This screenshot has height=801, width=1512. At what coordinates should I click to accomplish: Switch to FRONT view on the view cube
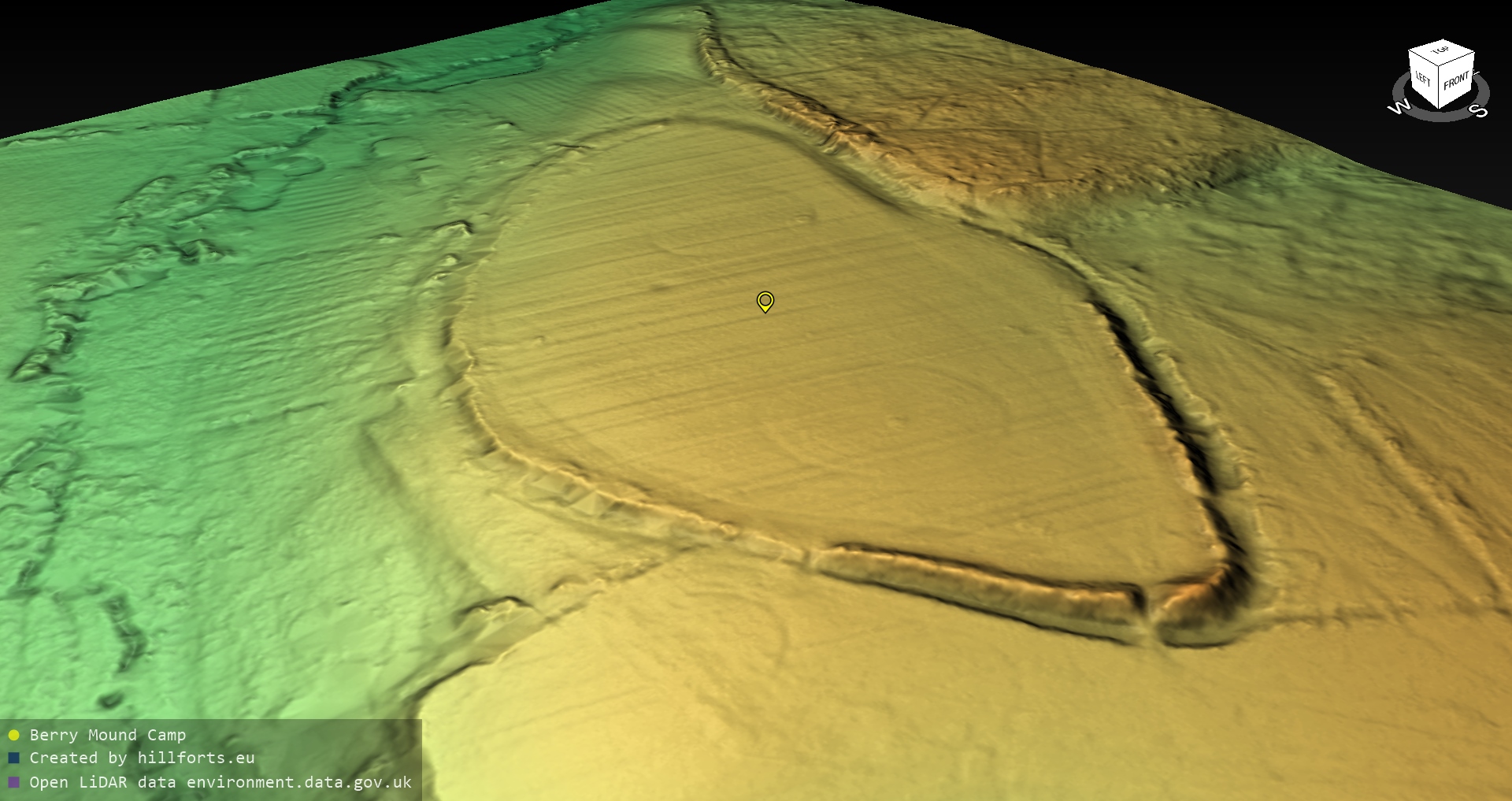tap(1456, 80)
